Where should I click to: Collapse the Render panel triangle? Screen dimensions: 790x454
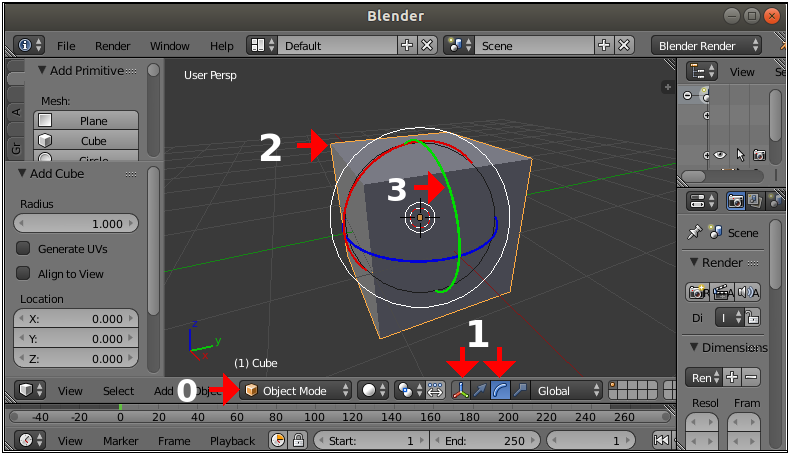[x=694, y=262]
